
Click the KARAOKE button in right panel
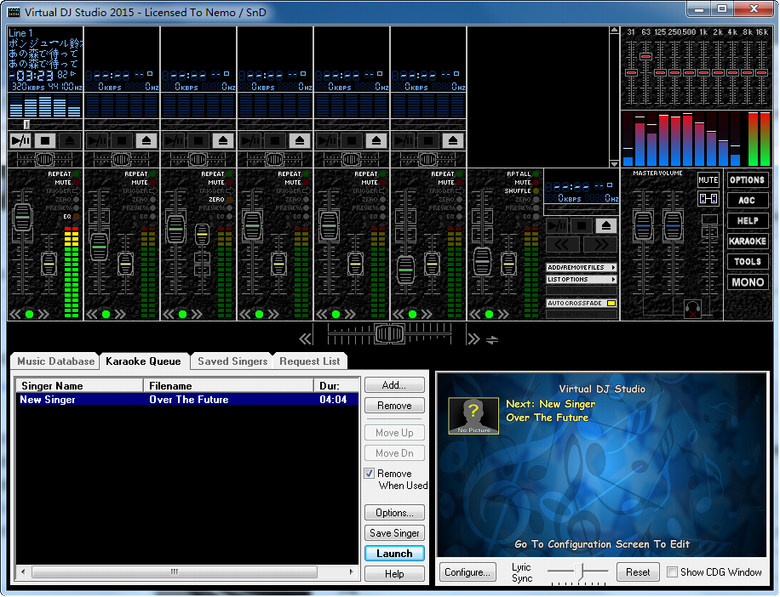click(x=747, y=241)
